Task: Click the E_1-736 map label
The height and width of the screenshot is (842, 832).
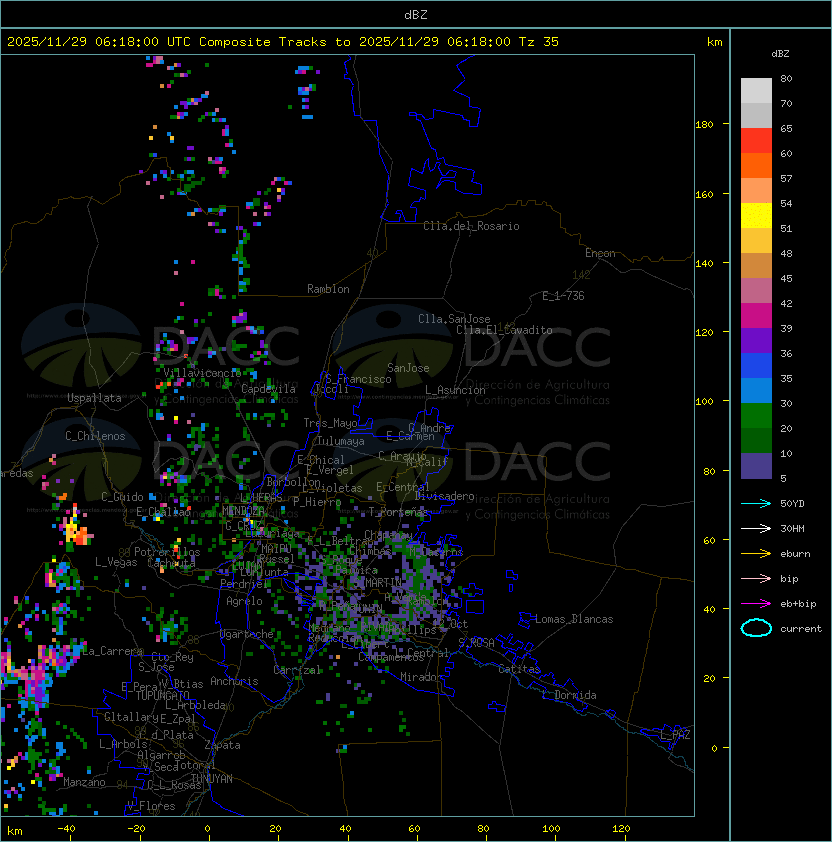Action: coord(563,296)
